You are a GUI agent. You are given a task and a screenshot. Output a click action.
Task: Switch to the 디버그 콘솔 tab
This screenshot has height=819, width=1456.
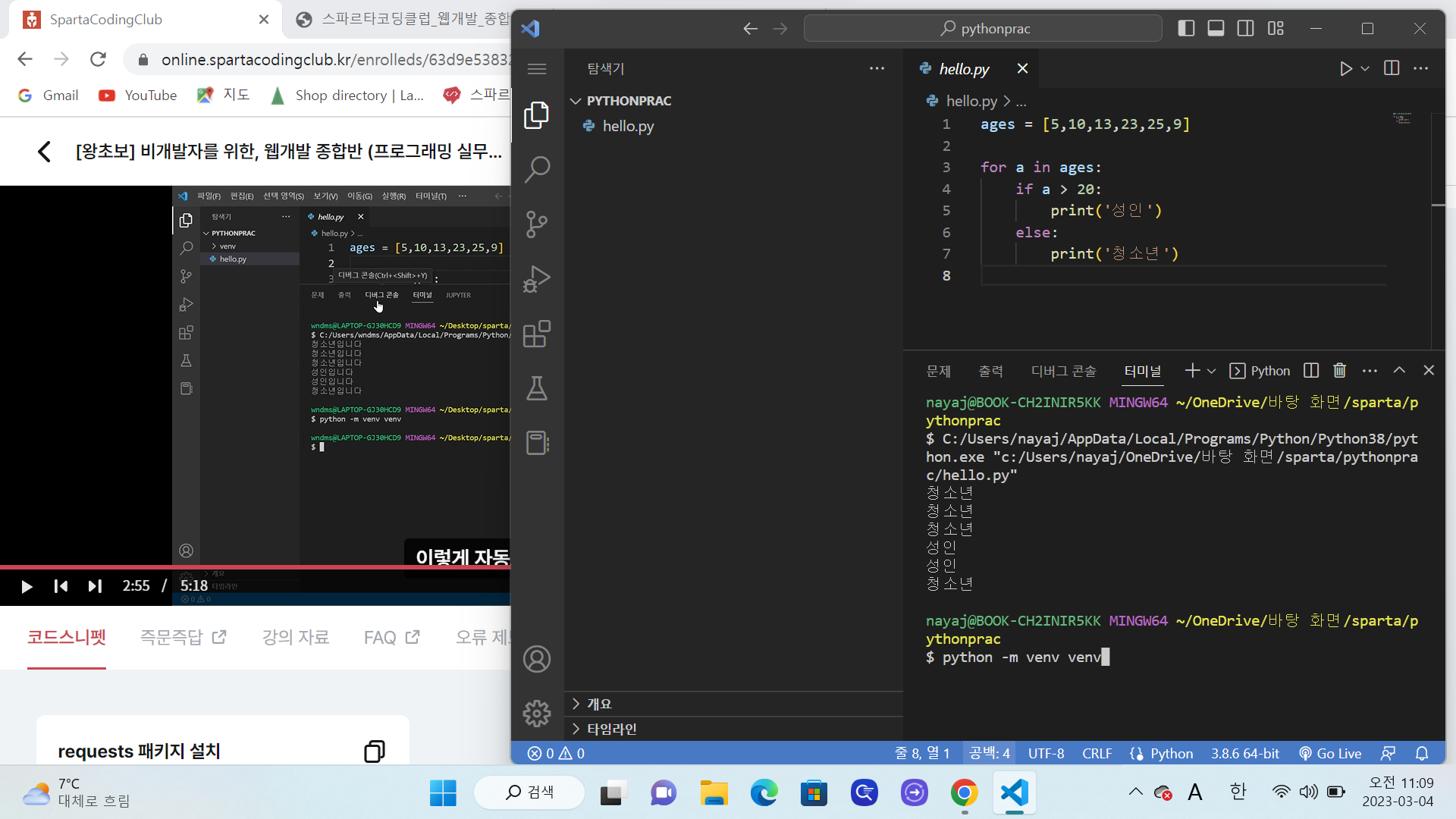1063,371
